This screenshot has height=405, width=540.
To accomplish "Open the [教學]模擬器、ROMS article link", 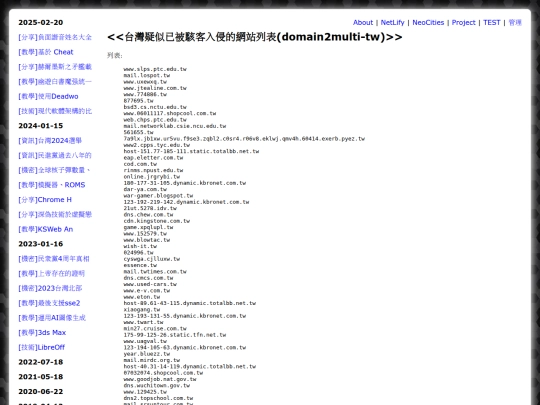I will [52, 185].
